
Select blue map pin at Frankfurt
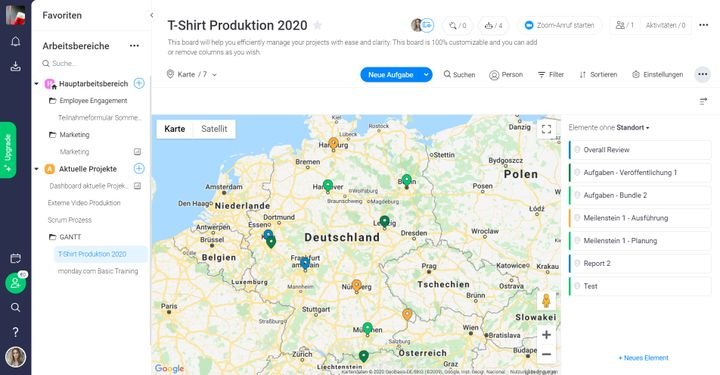tap(305, 263)
